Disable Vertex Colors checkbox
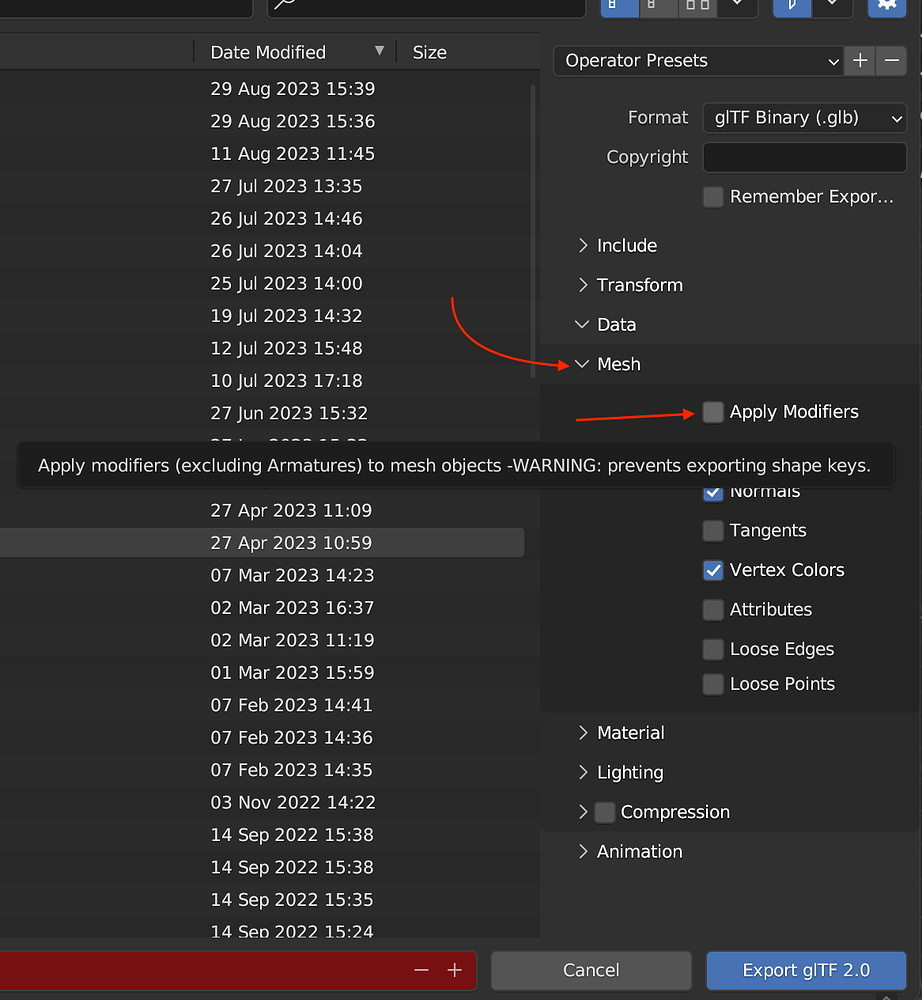922x1000 pixels. pos(713,570)
